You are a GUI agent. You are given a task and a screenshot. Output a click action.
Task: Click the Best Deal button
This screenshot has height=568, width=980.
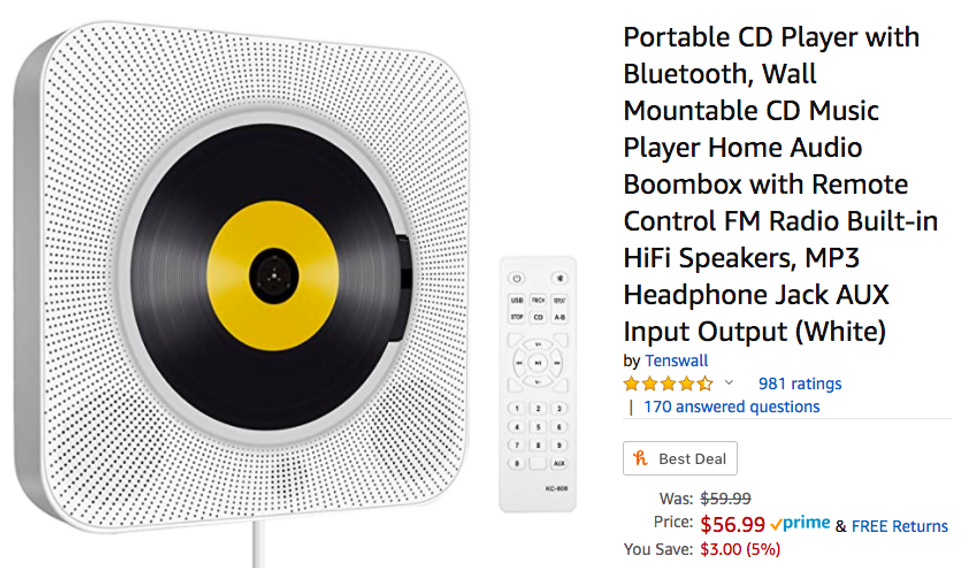680,459
